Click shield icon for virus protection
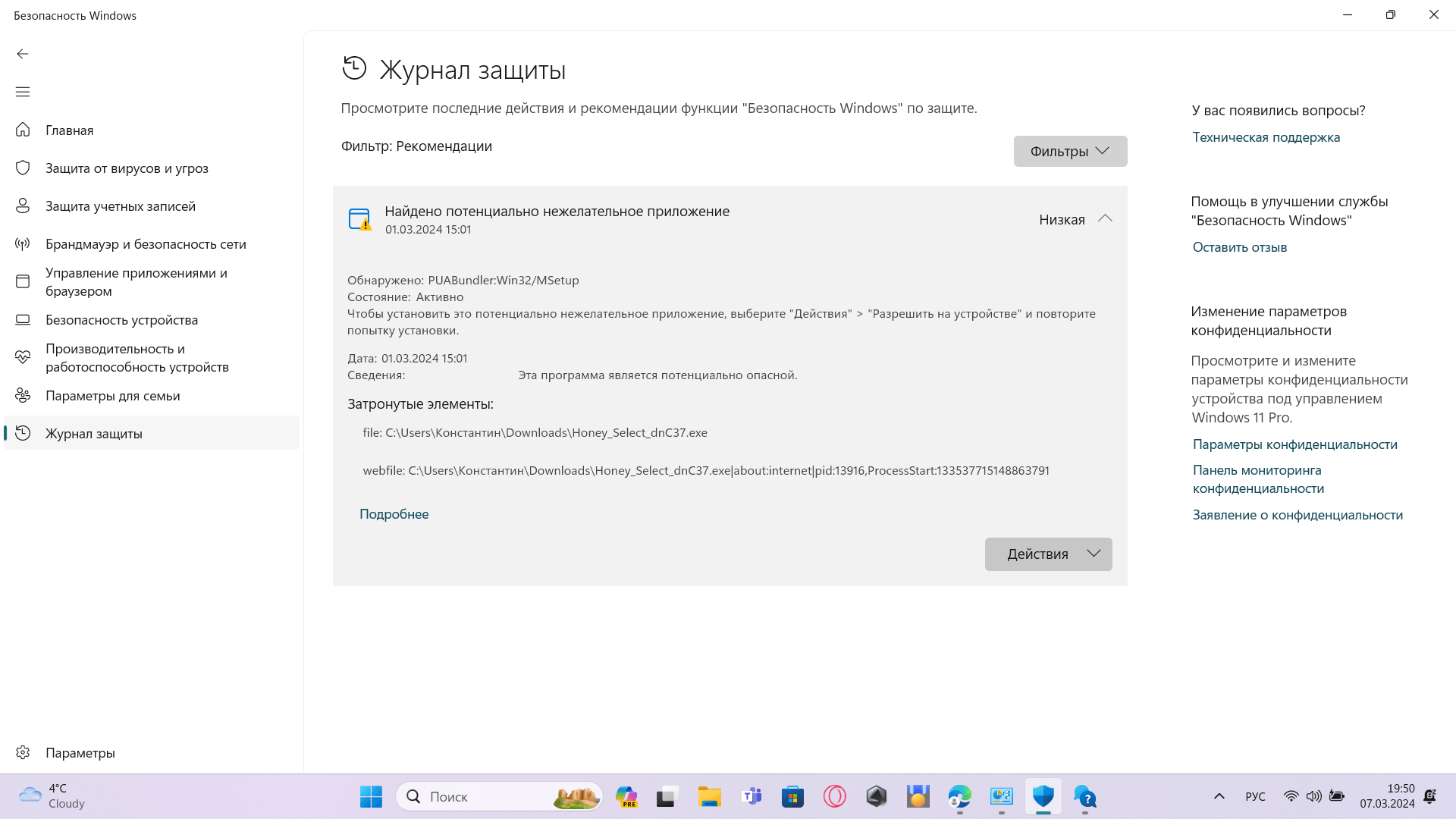 coord(23,168)
